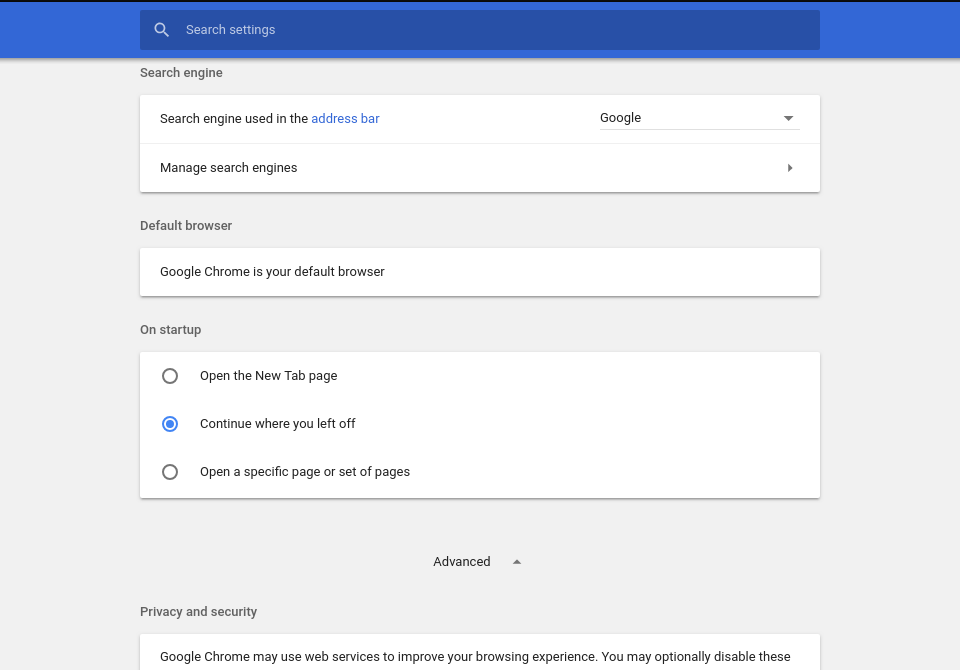Open the Google search engine dropdown
Image resolution: width=960 pixels, height=670 pixels.
(x=699, y=118)
